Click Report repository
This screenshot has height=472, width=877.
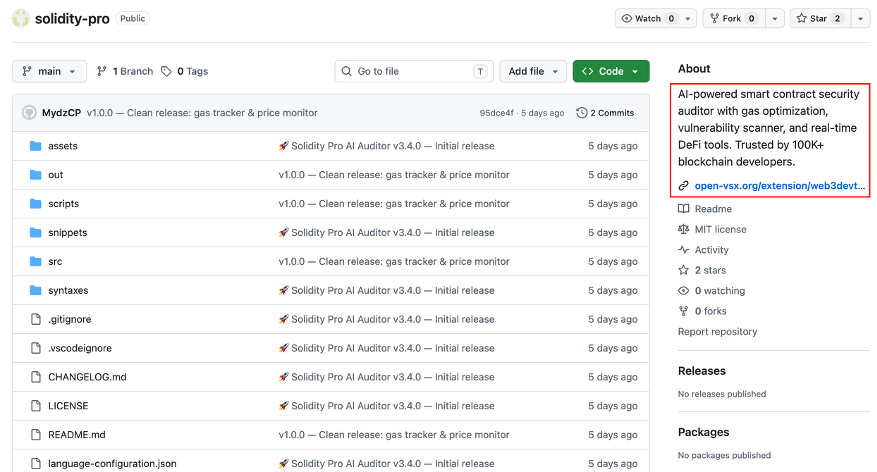tap(718, 332)
